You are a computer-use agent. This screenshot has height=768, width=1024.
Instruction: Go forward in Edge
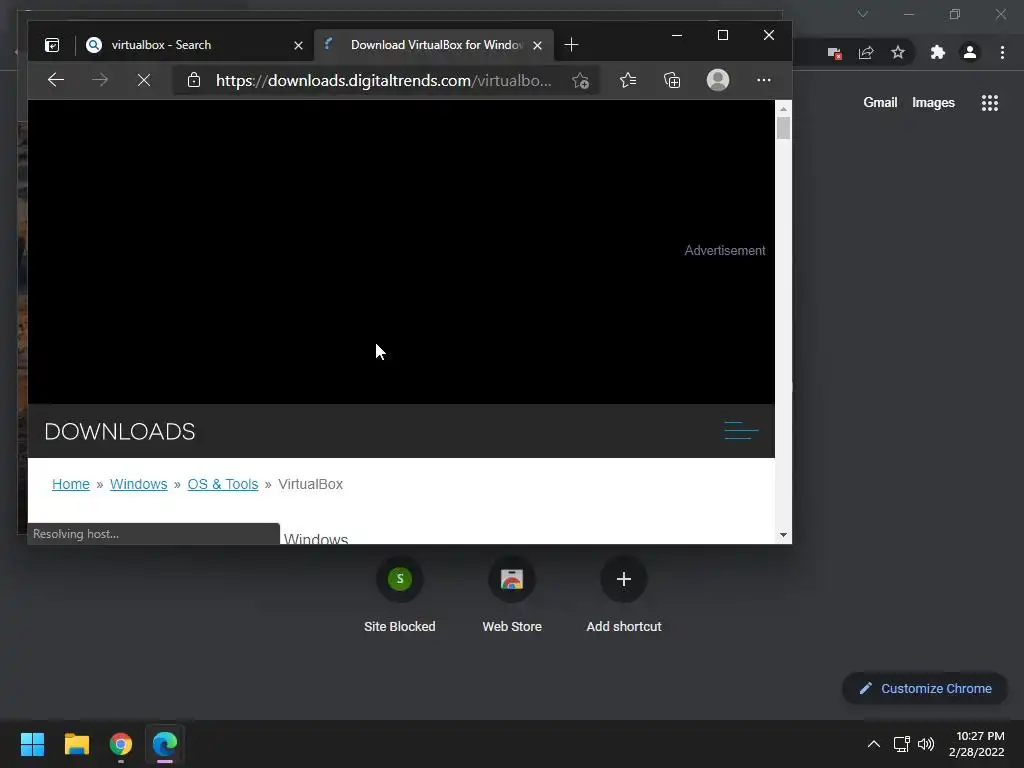pos(100,80)
